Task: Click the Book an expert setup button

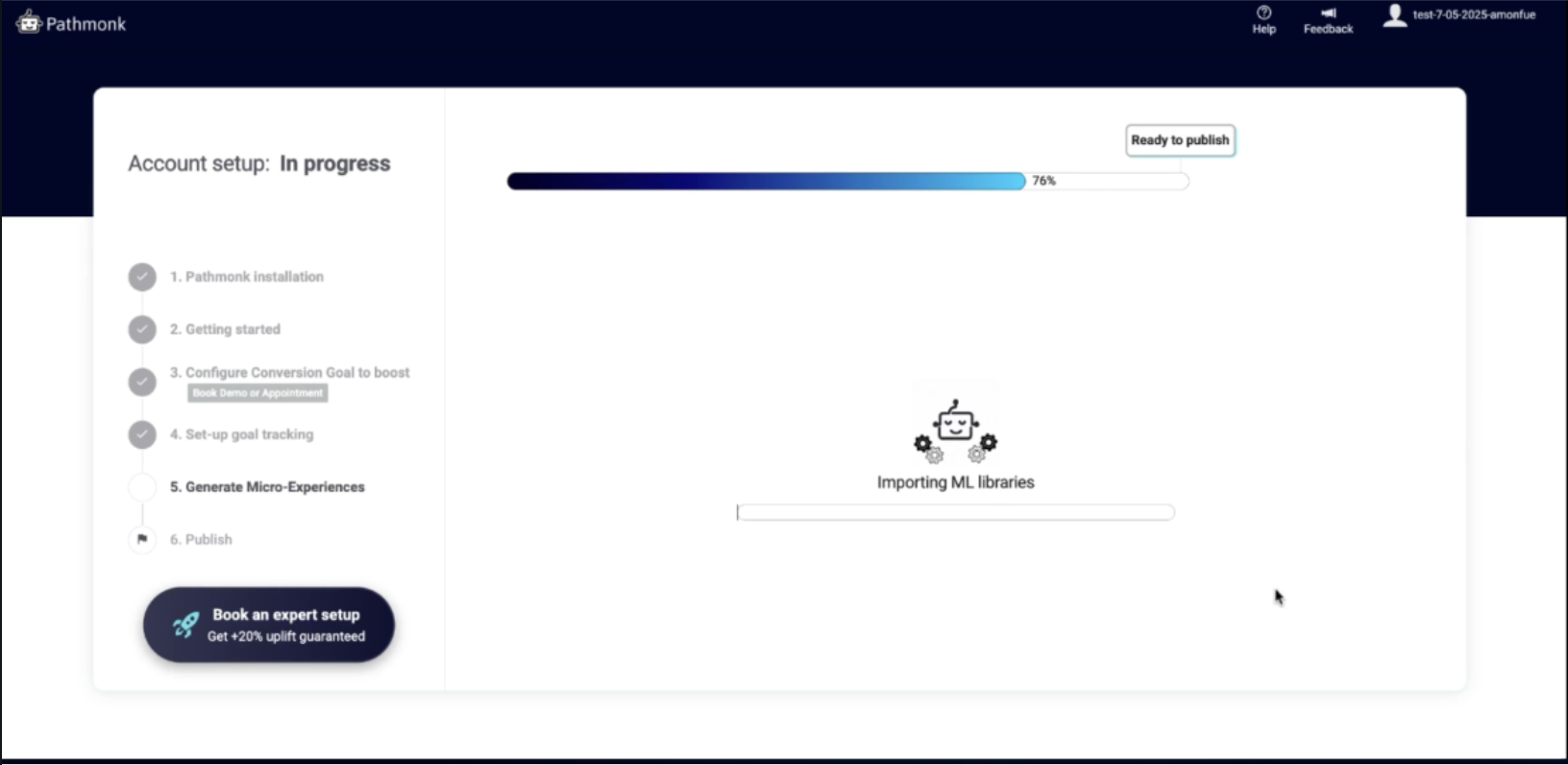Action: [269, 625]
